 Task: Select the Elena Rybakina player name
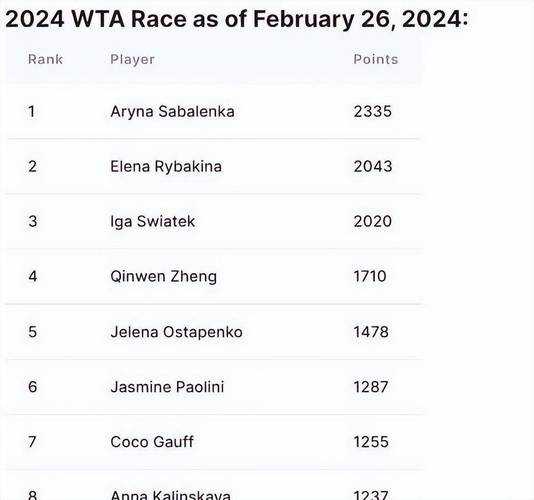point(166,167)
